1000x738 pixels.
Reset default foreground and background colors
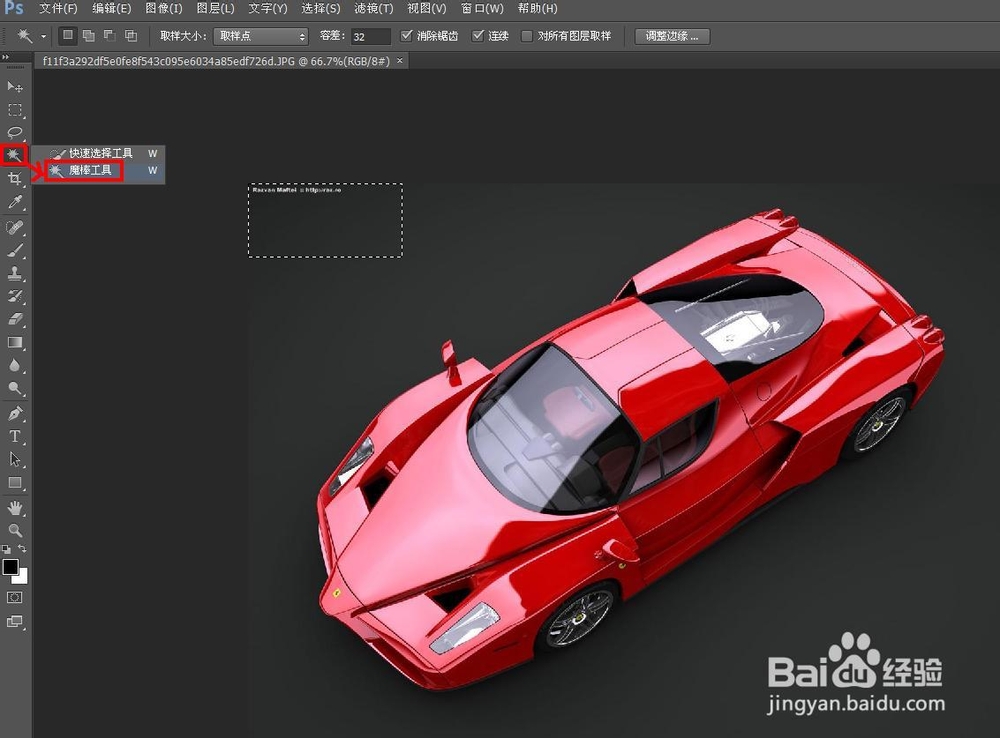6,549
